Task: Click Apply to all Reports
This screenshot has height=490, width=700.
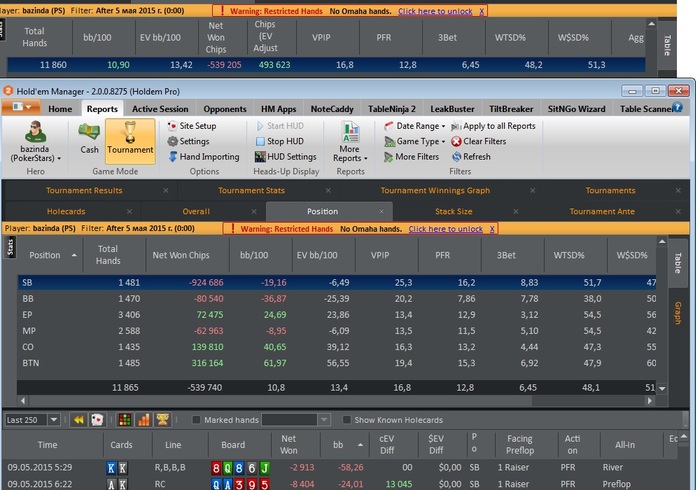Action: 493,126
